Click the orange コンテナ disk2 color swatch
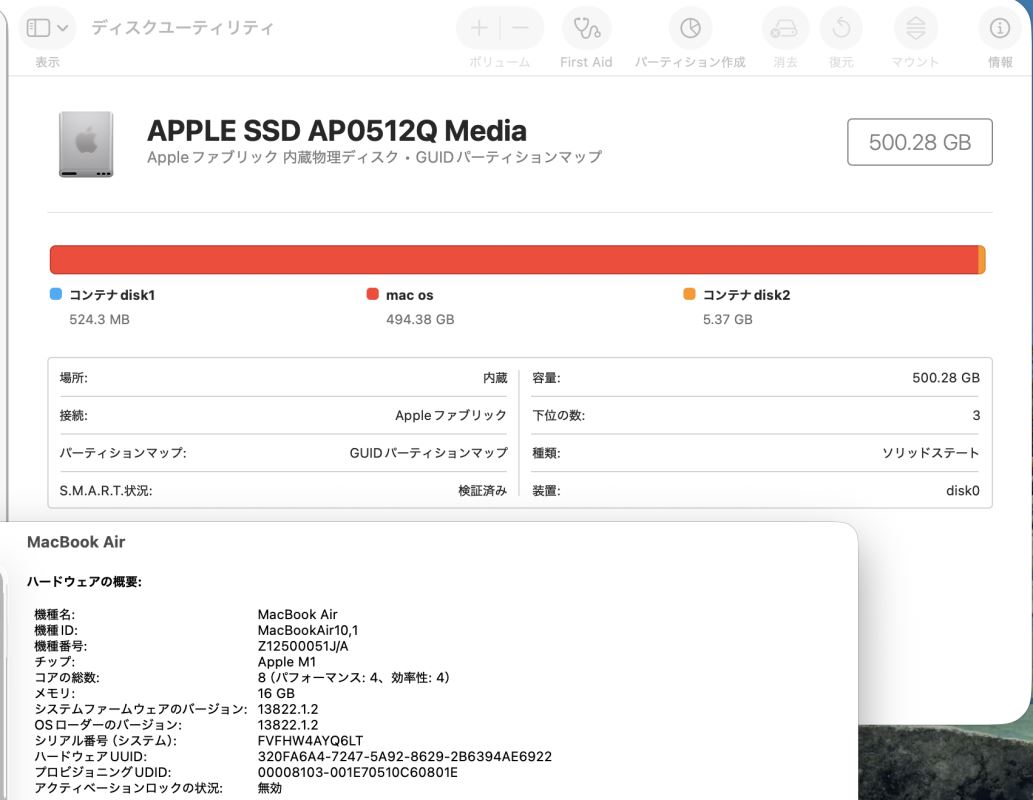The image size is (1033, 800). tap(689, 295)
